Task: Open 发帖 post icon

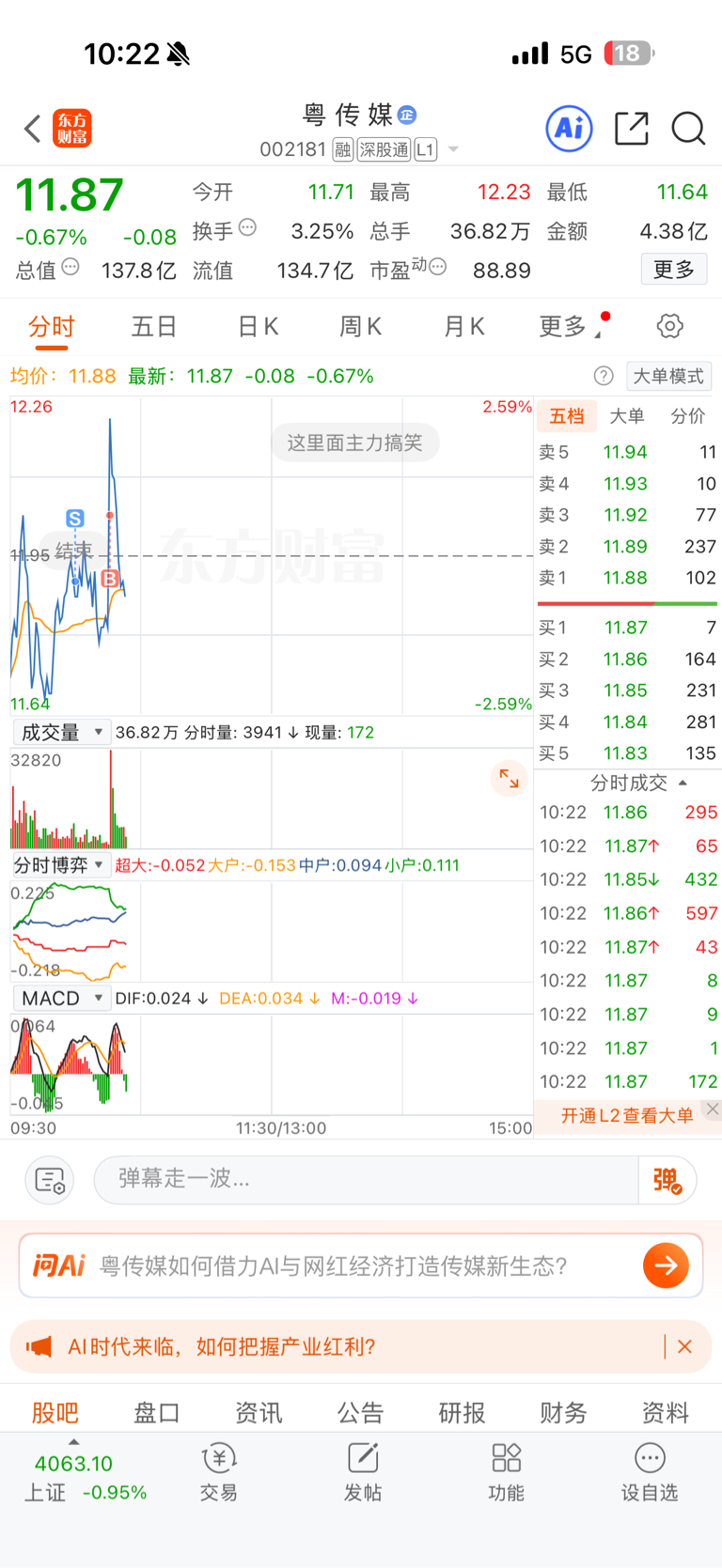Action: [x=363, y=1473]
